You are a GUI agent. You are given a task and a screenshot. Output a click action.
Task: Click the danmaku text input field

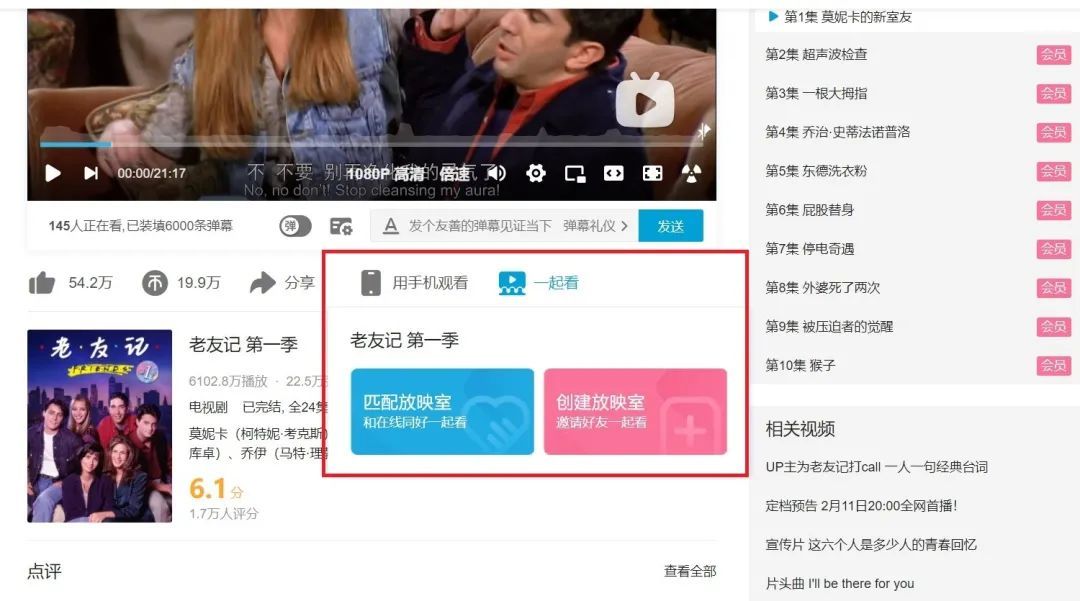480,226
